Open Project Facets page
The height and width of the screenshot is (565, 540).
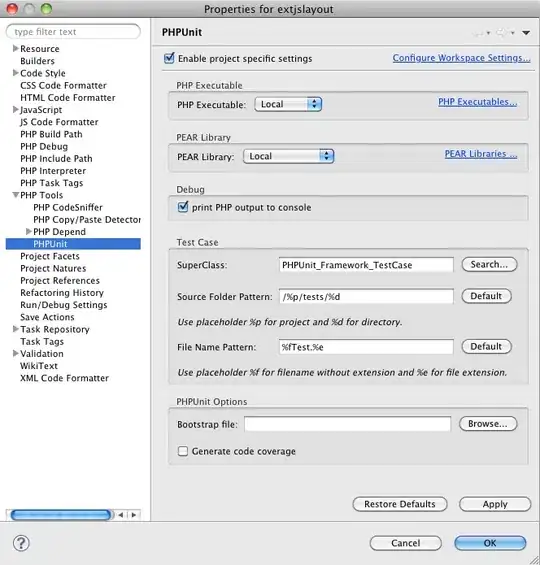click(50, 256)
